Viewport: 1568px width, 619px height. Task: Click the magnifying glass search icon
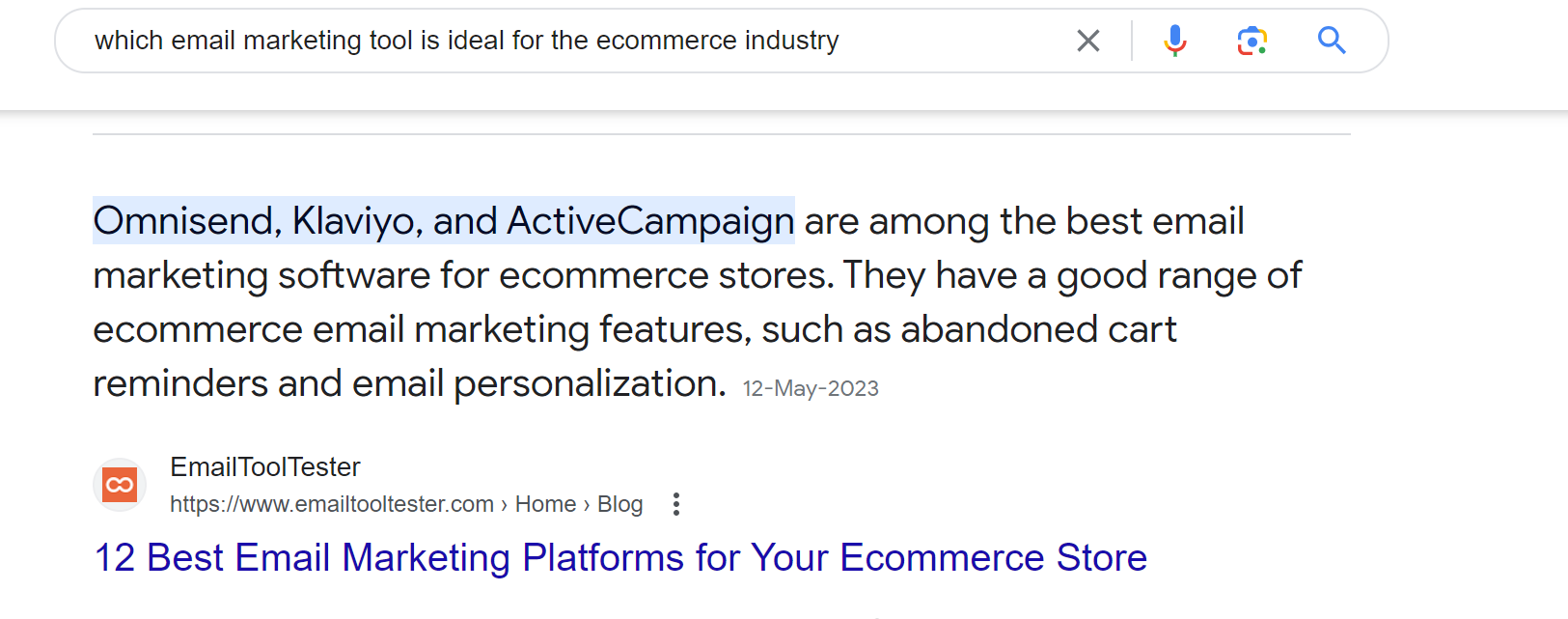pyautogui.click(x=1332, y=41)
